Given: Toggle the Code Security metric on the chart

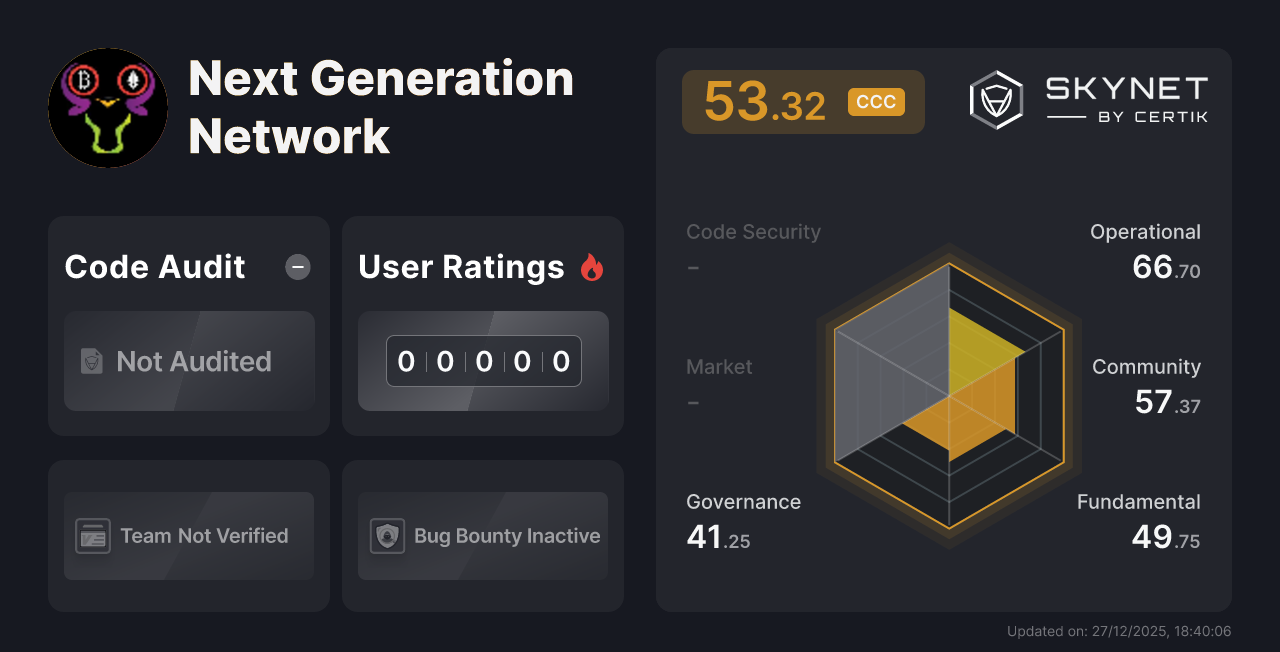Looking at the screenshot, I should point(753,231).
